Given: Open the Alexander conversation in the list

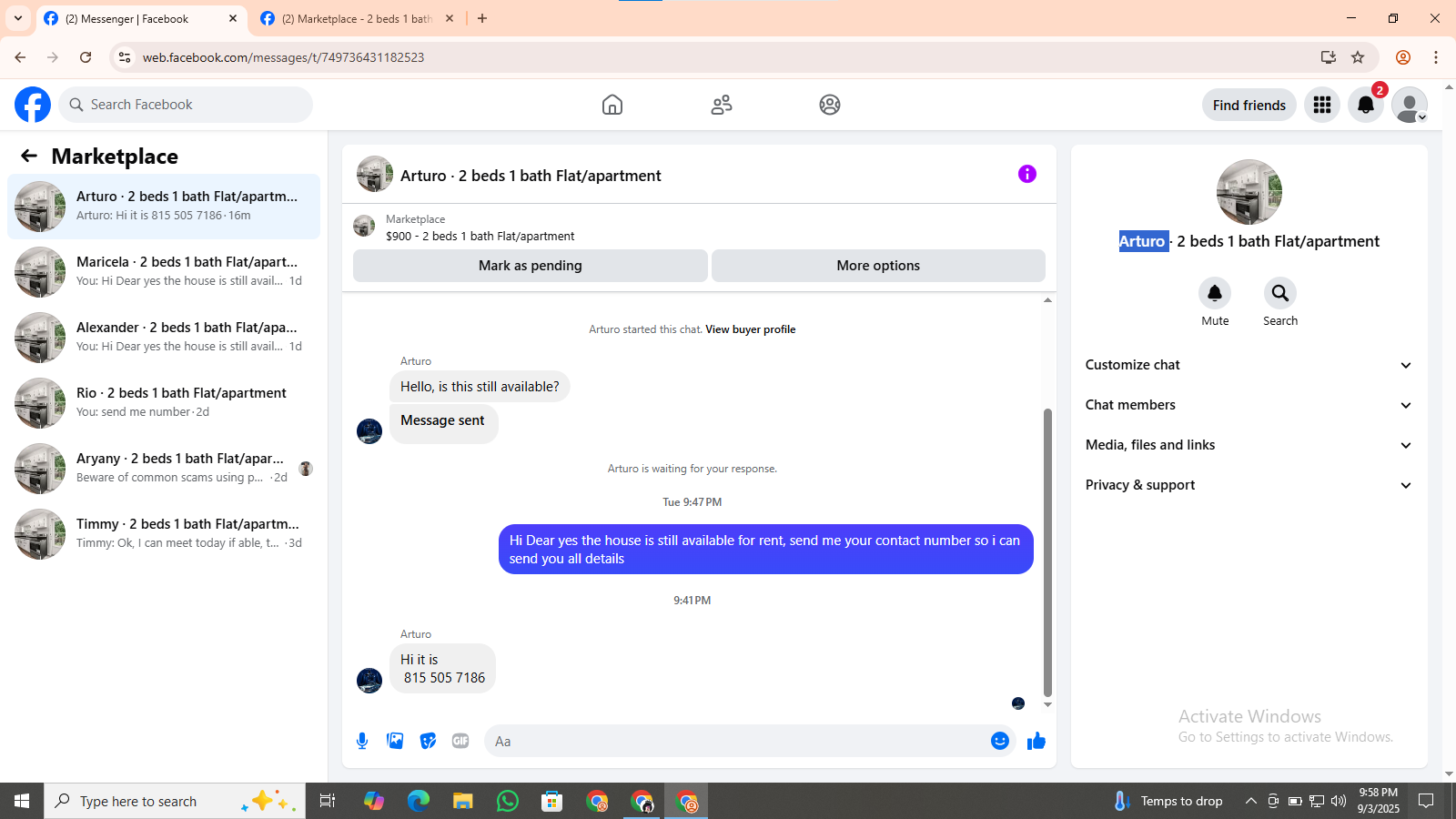Looking at the screenshot, I should point(164,338).
